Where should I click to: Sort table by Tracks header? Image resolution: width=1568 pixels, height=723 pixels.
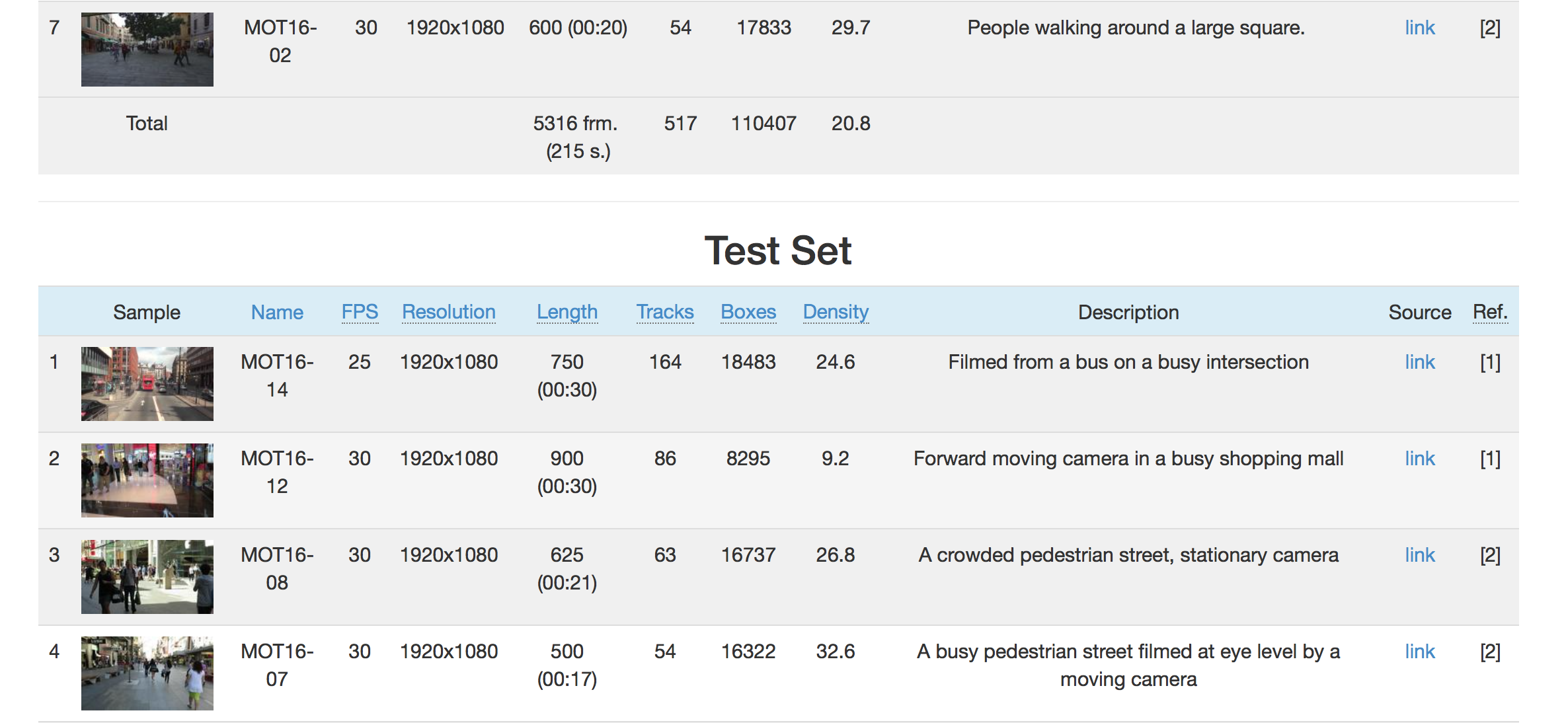pyautogui.click(x=664, y=312)
